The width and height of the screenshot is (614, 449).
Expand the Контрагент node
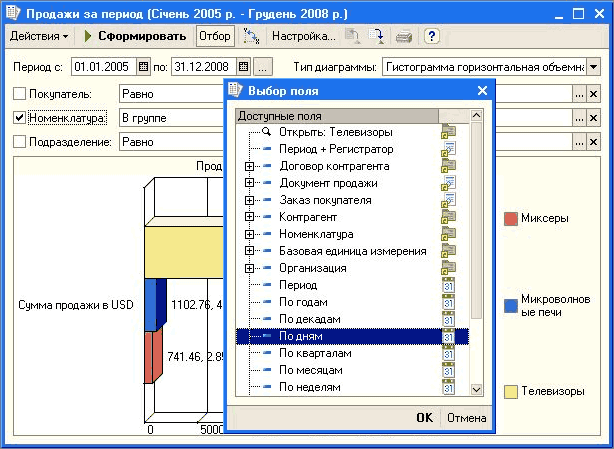click(x=249, y=217)
